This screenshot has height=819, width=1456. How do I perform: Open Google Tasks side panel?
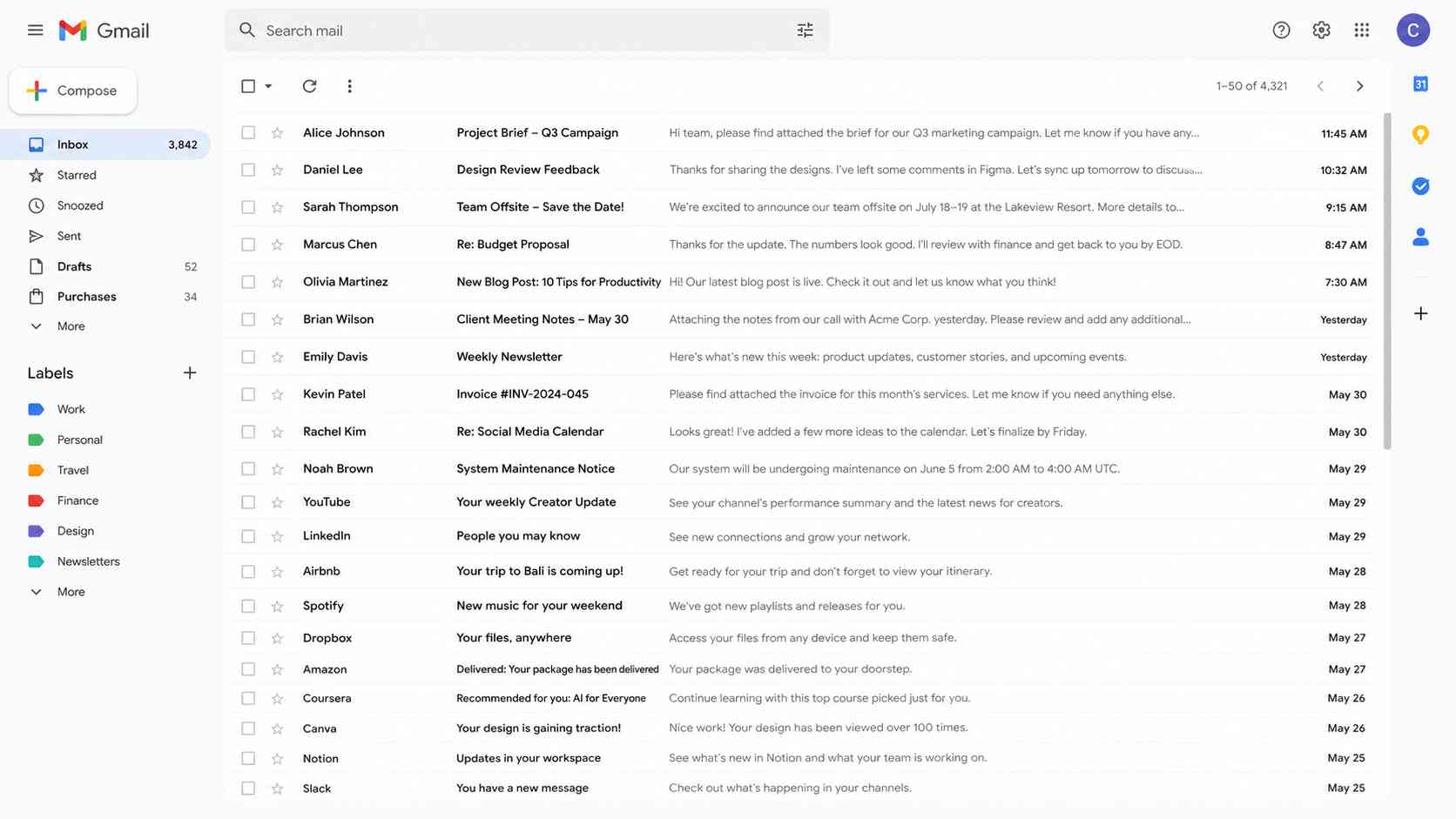point(1420,185)
